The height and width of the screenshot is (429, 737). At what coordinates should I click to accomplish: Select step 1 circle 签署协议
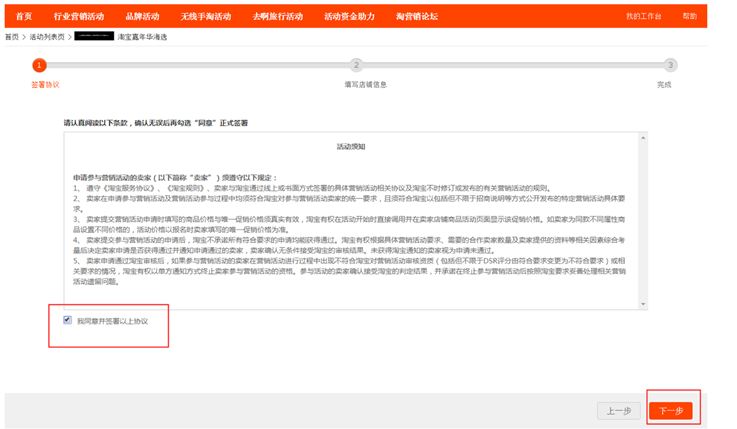pyautogui.click(x=39, y=65)
